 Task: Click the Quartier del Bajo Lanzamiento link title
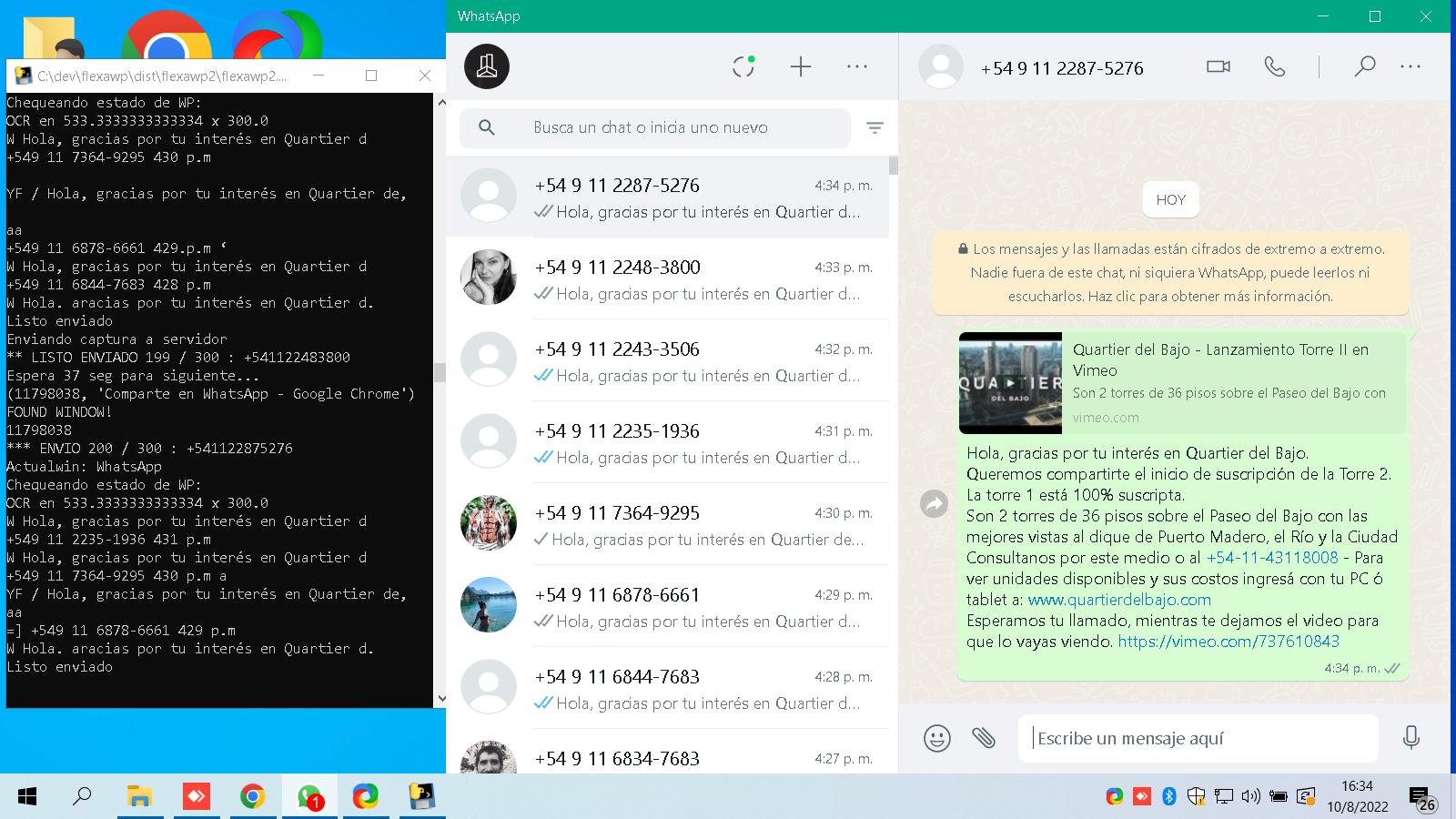pos(1220,359)
